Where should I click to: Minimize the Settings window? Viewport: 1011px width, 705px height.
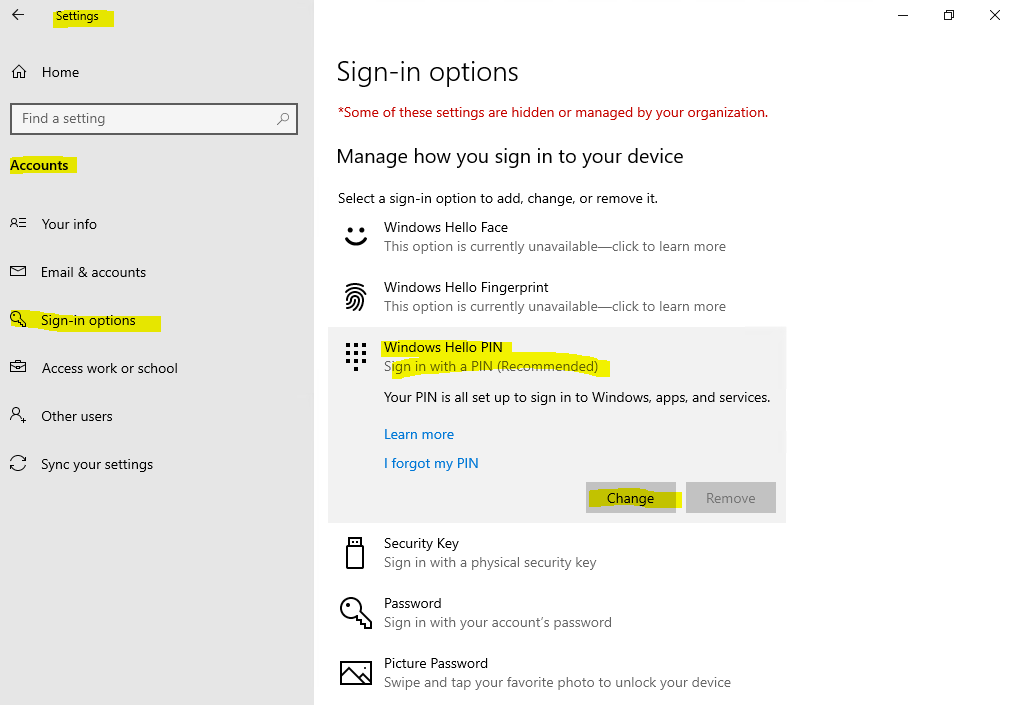click(903, 15)
